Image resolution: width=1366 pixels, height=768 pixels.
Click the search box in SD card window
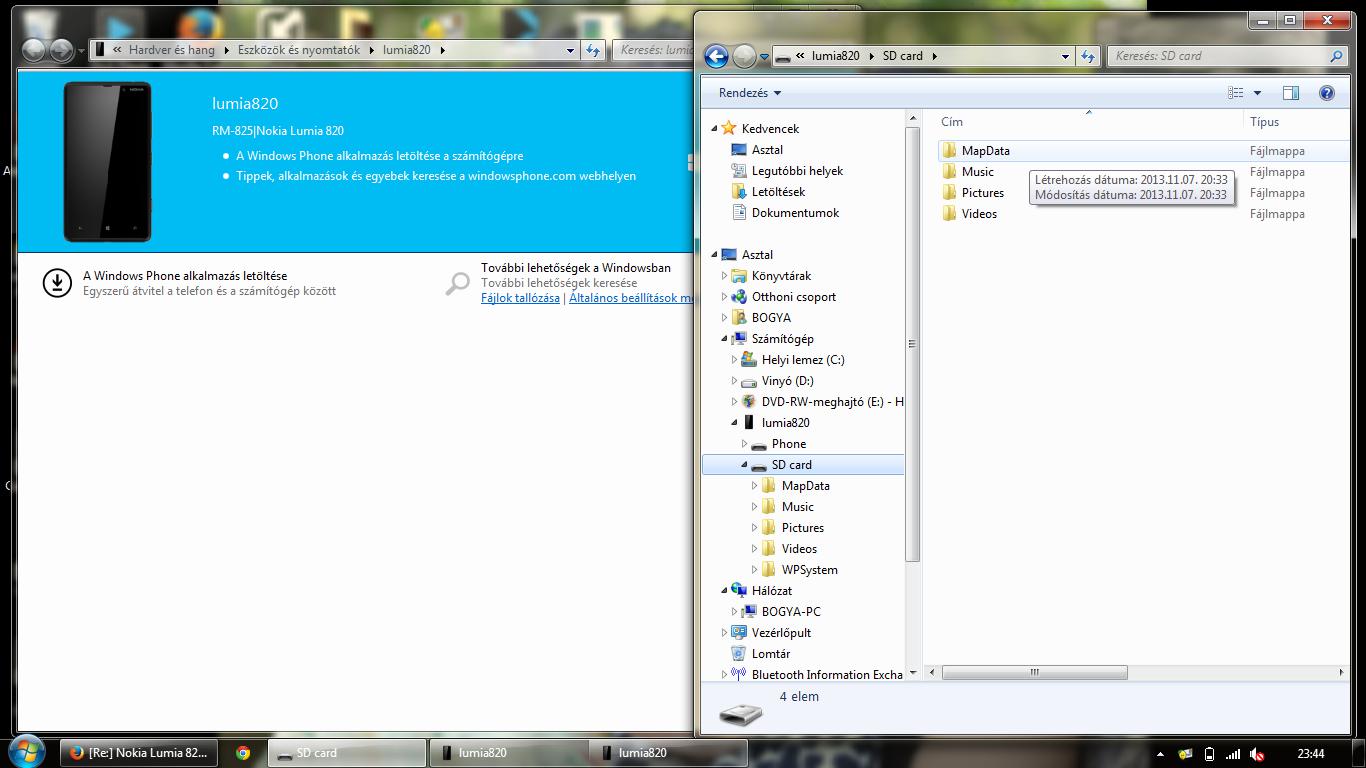[x=1228, y=56]
